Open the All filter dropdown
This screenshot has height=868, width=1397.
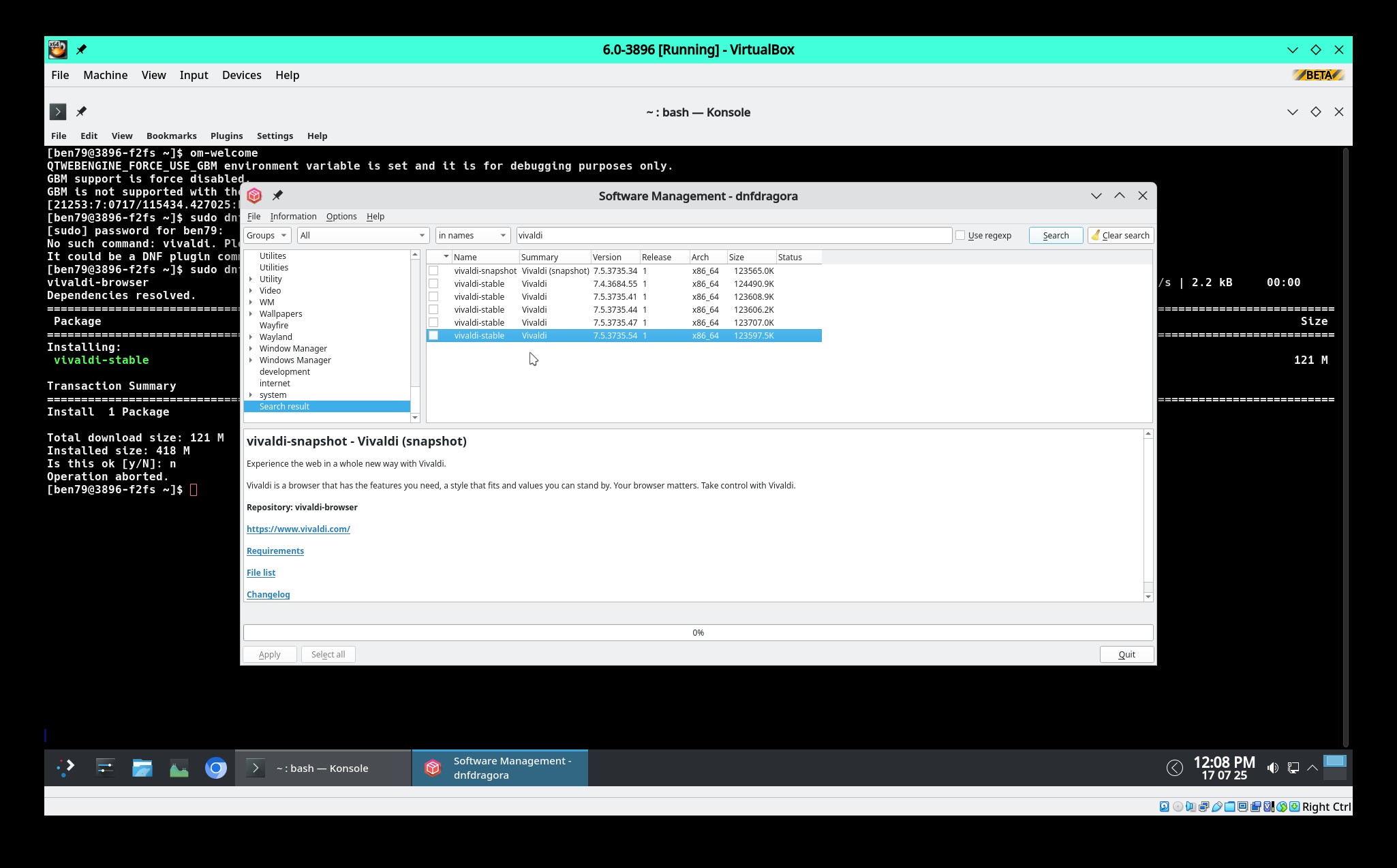click(x=363, y=235)
